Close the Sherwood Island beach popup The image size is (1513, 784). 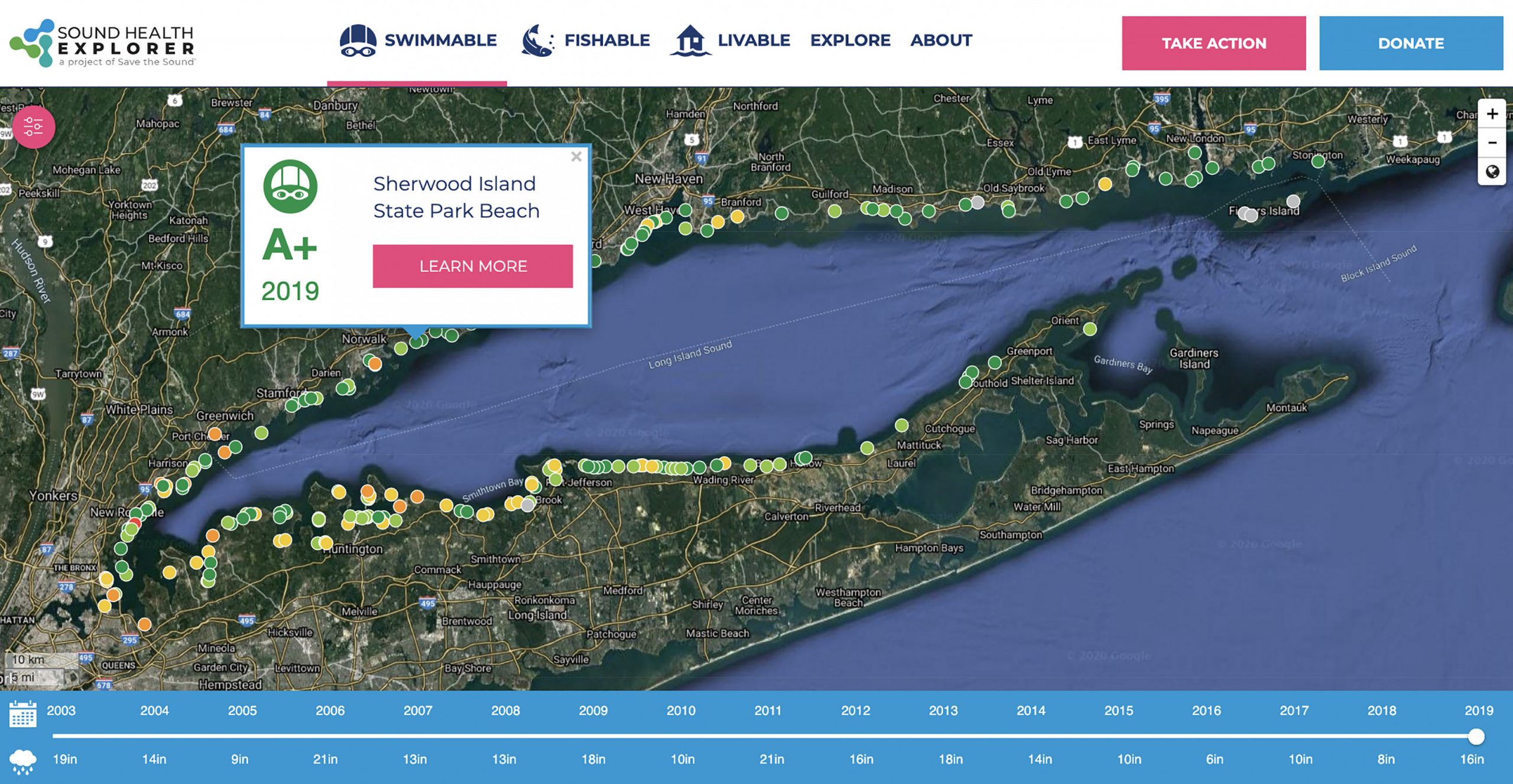pyautogui.click(x=576, y=157)
